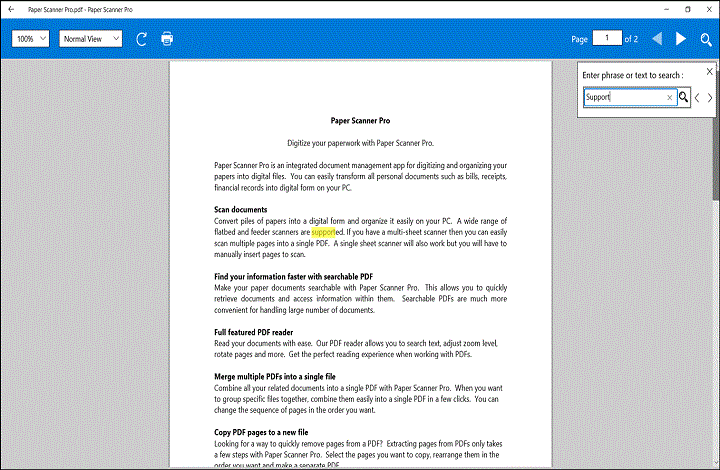Advance to the next page arrow
The width and height of the screenshot is (720, 470).
pyautogui.click(x=681, y=39)
